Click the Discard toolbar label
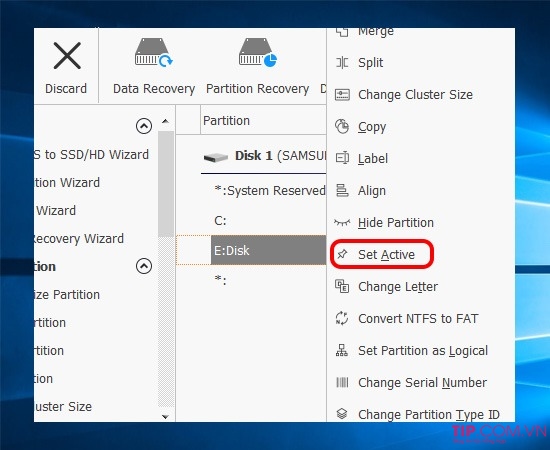Screen dimensions: 550x450 coord(66,88)
